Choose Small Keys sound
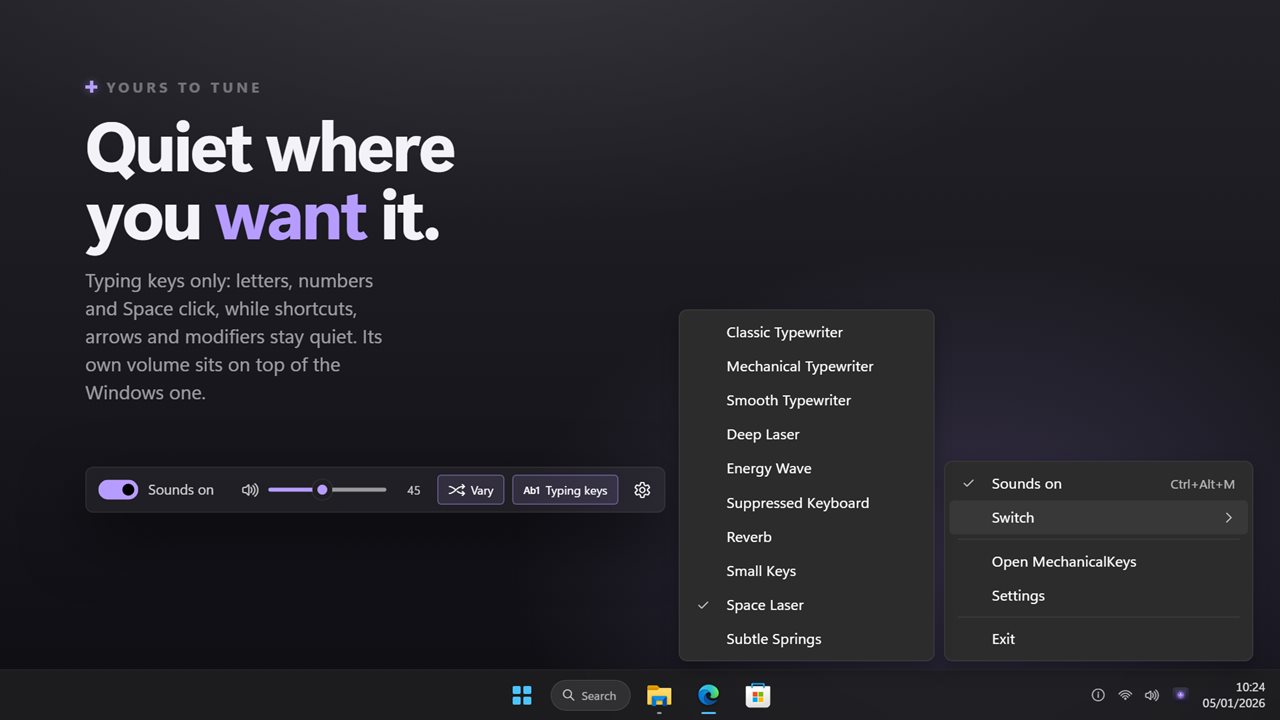Viewport: 1280px width, 720px height. pos(806,571)
